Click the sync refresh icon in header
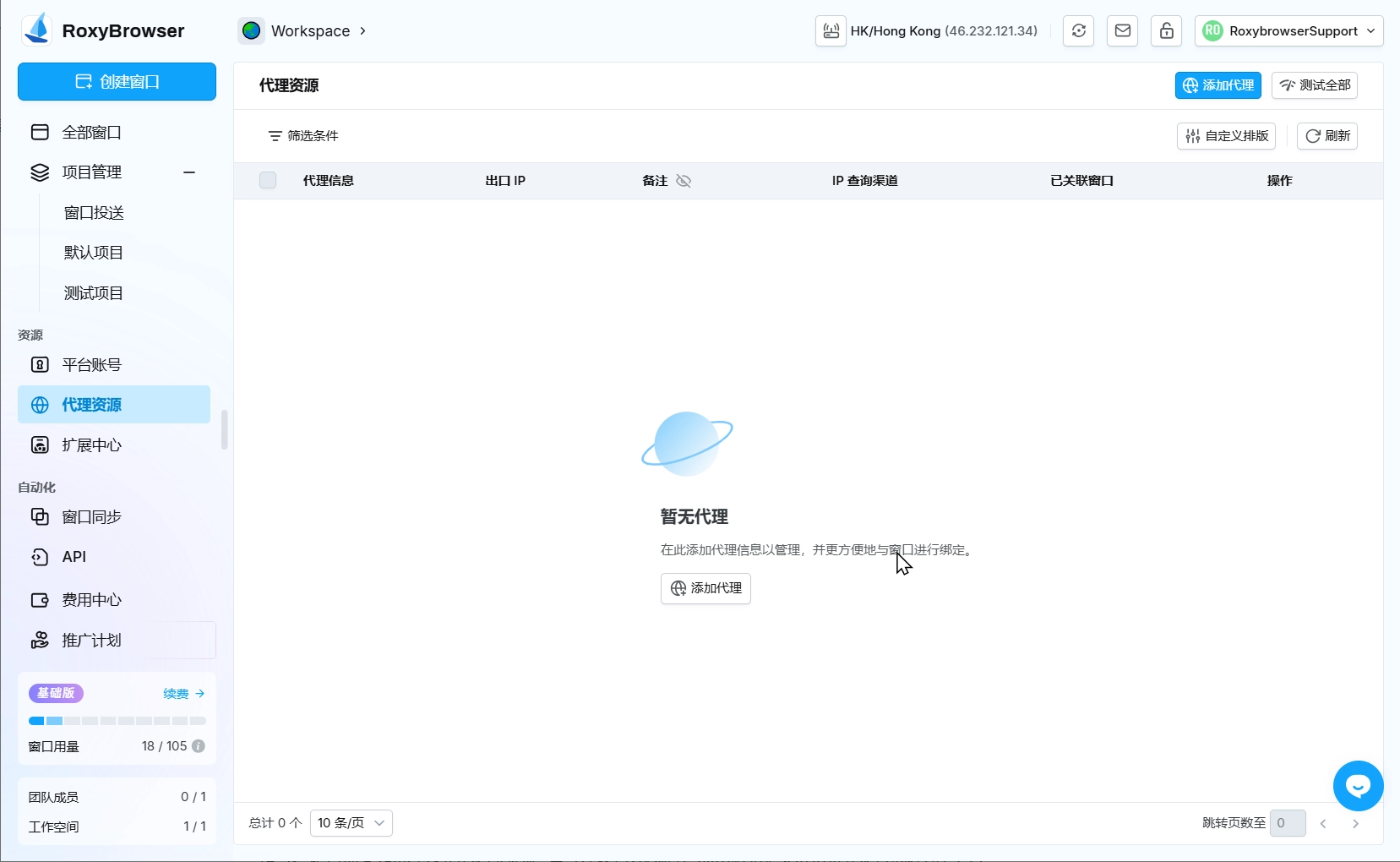Image resolution: width=1400 pixels, height=862 pixels. coord(1078,31)
